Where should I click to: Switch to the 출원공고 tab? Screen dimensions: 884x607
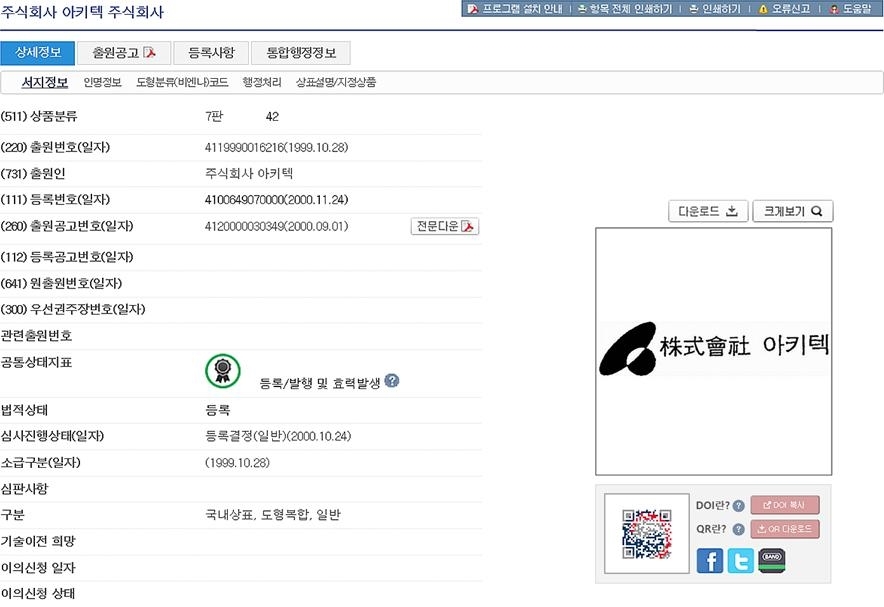point(124,53)
